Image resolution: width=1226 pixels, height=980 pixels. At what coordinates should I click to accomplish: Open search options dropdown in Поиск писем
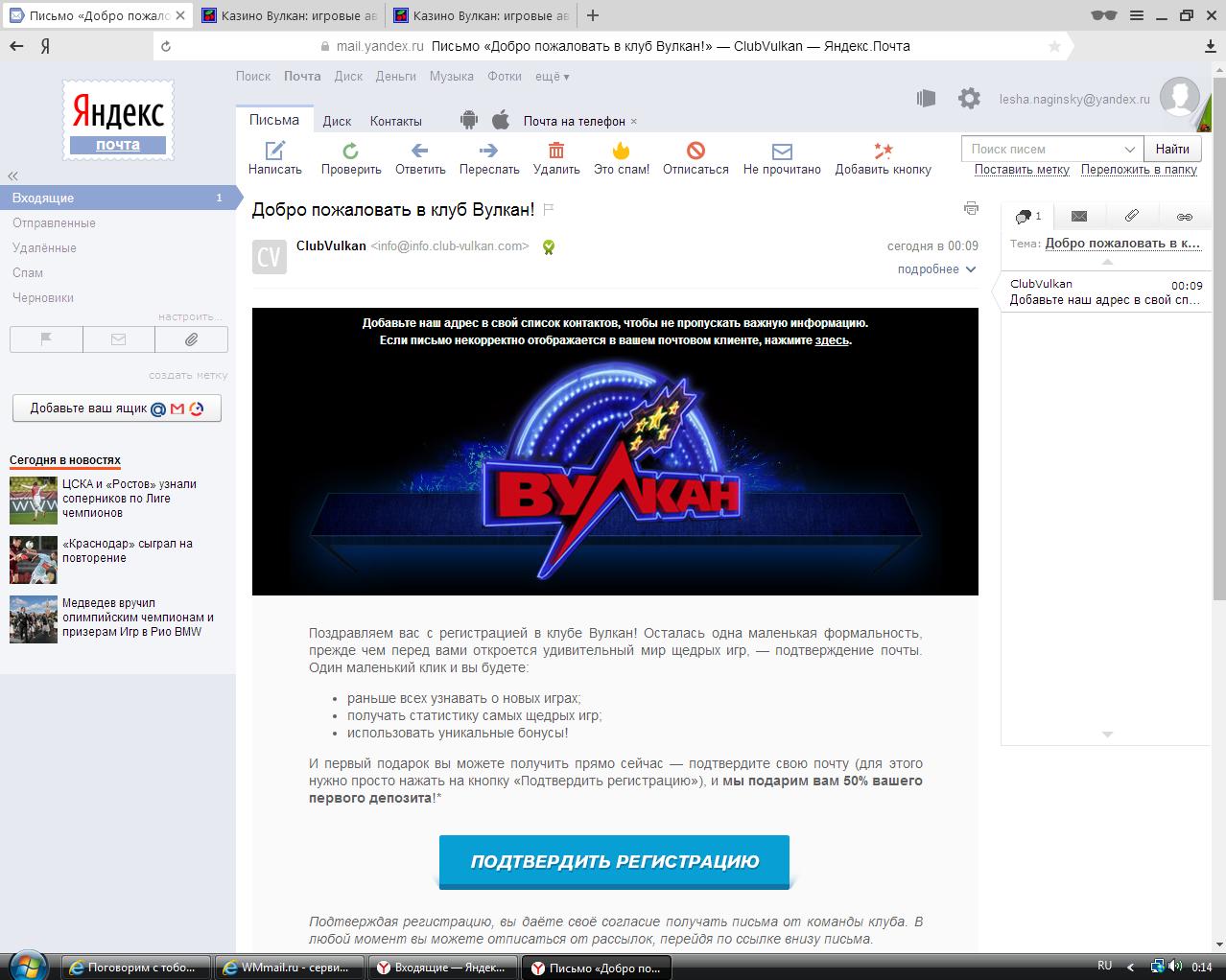coord(1129,150)
